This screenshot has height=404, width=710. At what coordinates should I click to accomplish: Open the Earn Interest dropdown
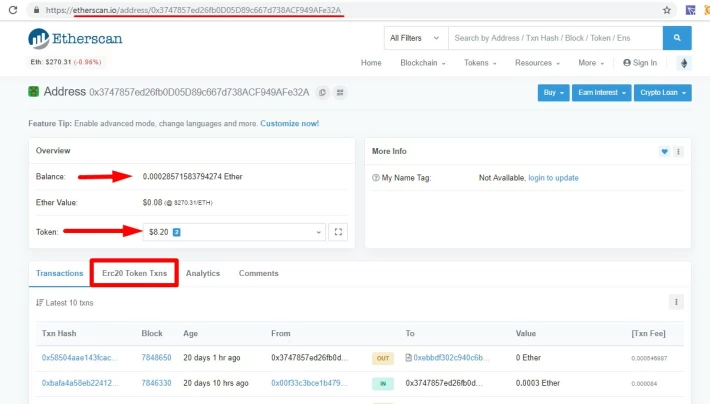click(x=601, y=92)
